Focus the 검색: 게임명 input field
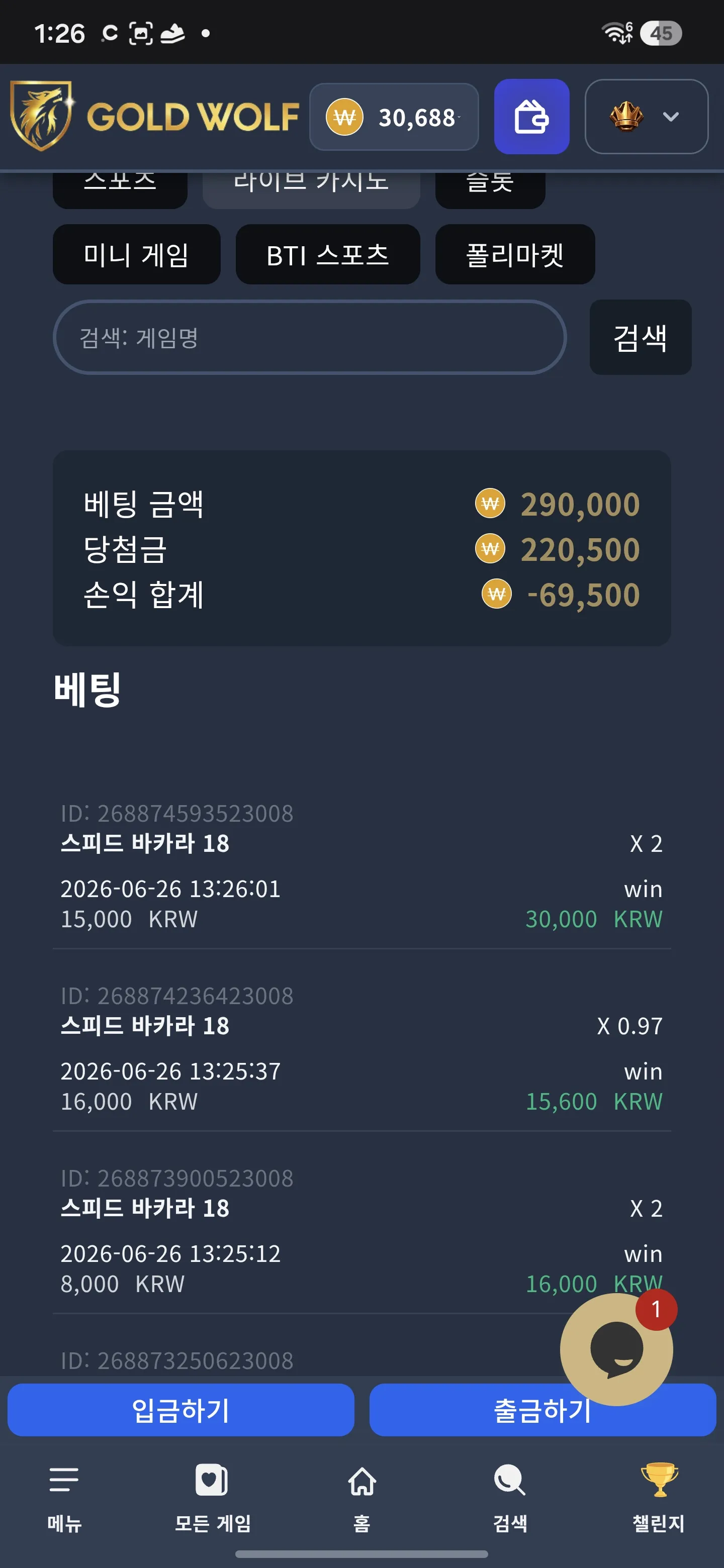Screen dimensions: 724x1568 click(x=310, y=337)
